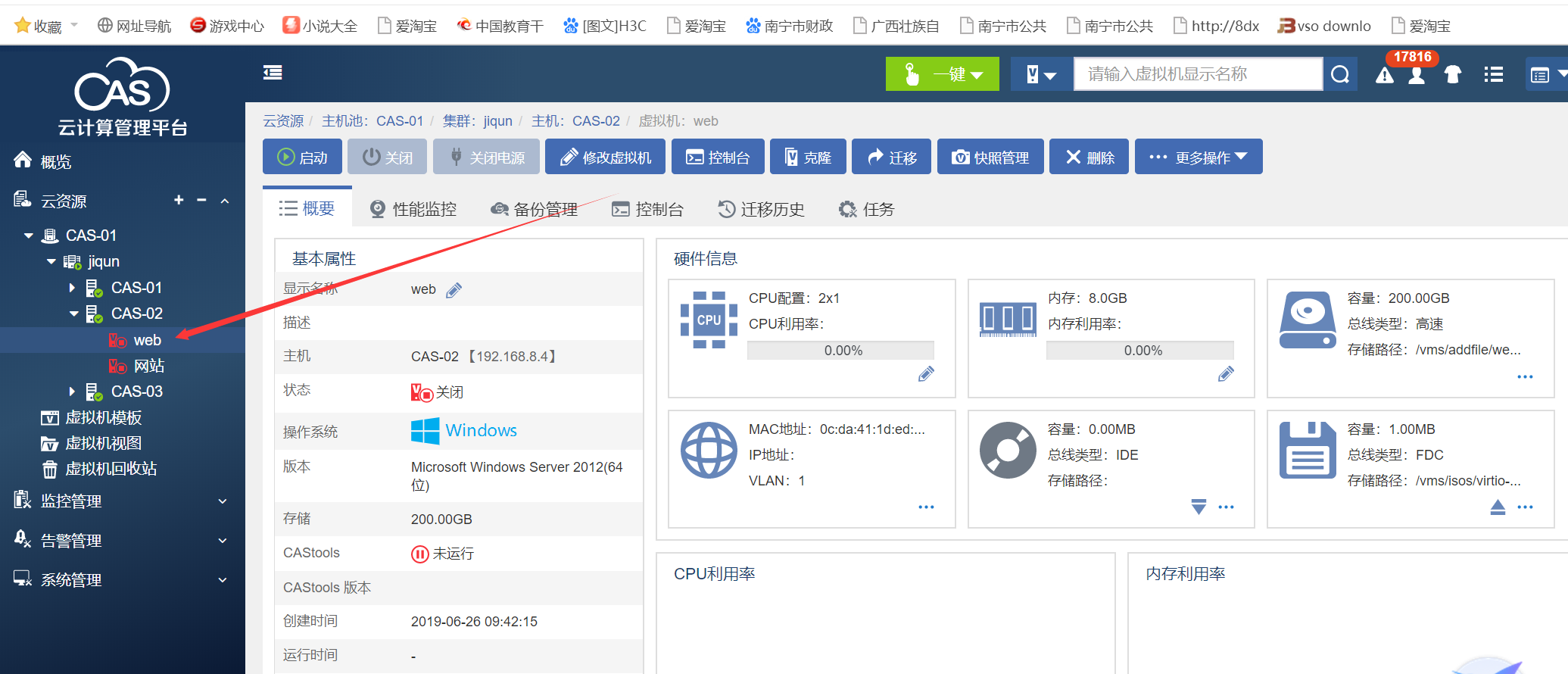
Task: Collapse the CAS-01 host pool node
Action: point(29,236)
